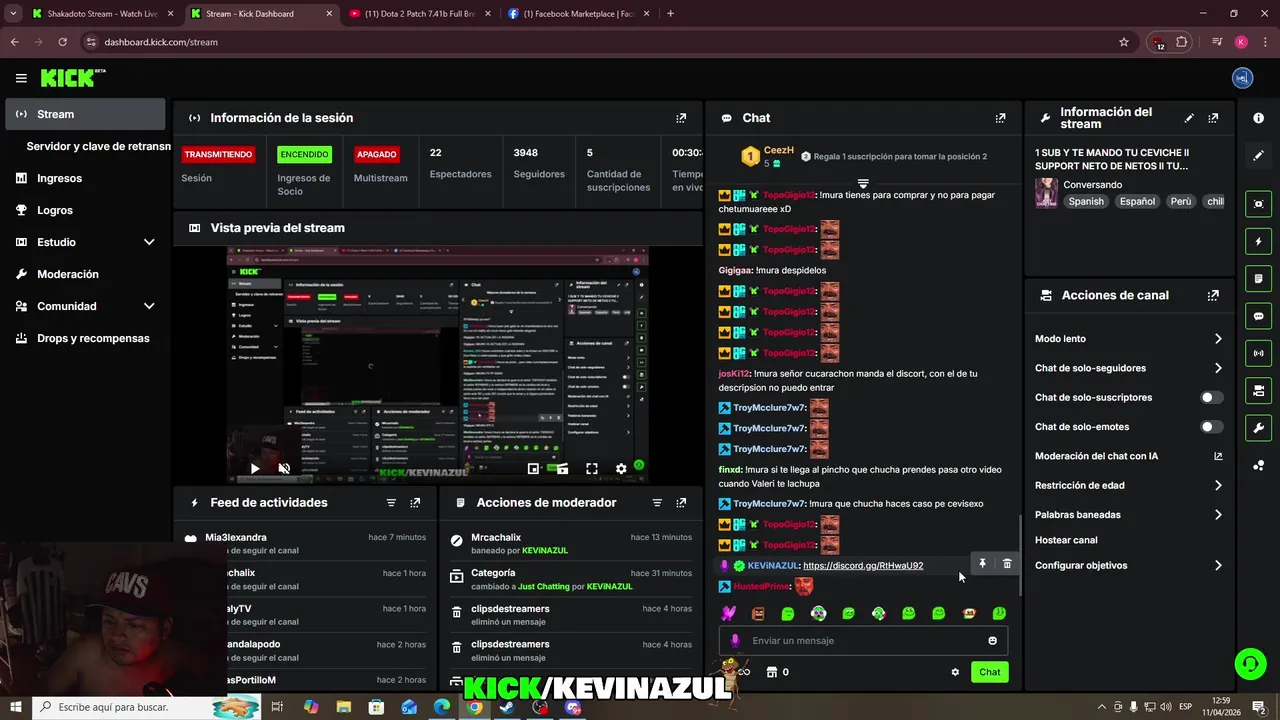Pop out the Información de la sesión panel
Screen dimensions: 1280x720
(681, 118)
